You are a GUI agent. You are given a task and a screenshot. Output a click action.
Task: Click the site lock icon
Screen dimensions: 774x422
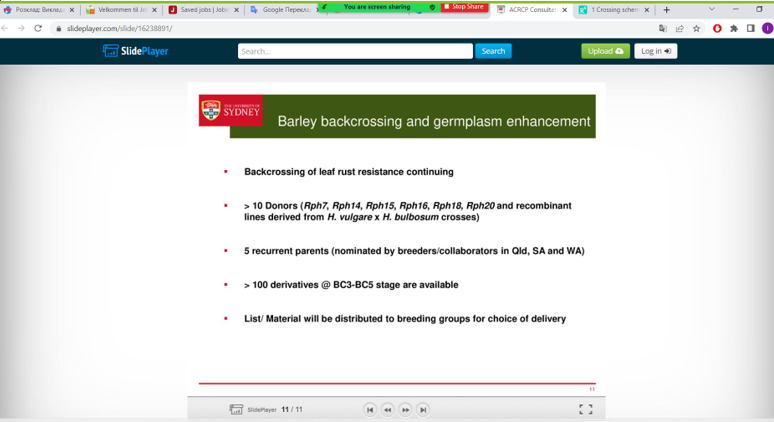point(59,29)
